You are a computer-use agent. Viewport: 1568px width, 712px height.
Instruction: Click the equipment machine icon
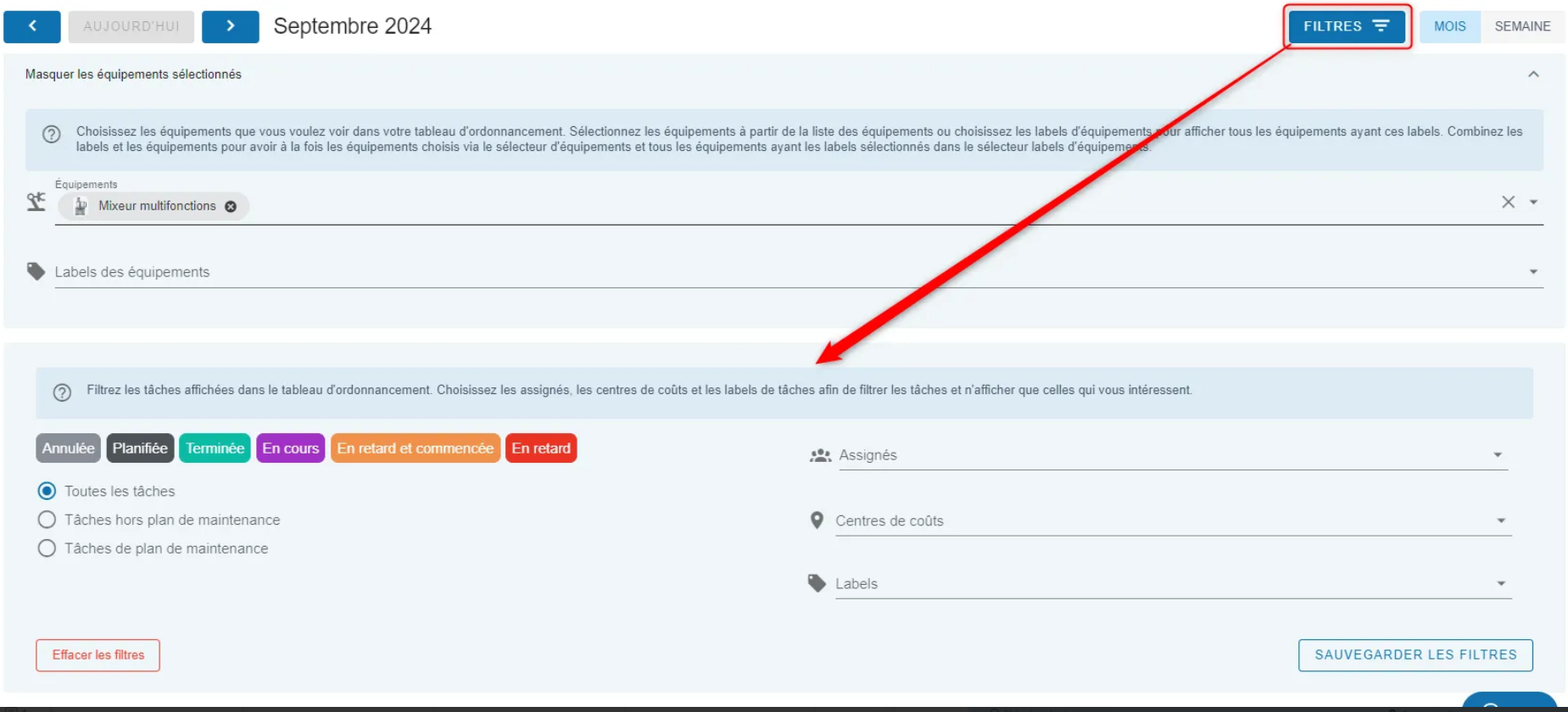36,202
